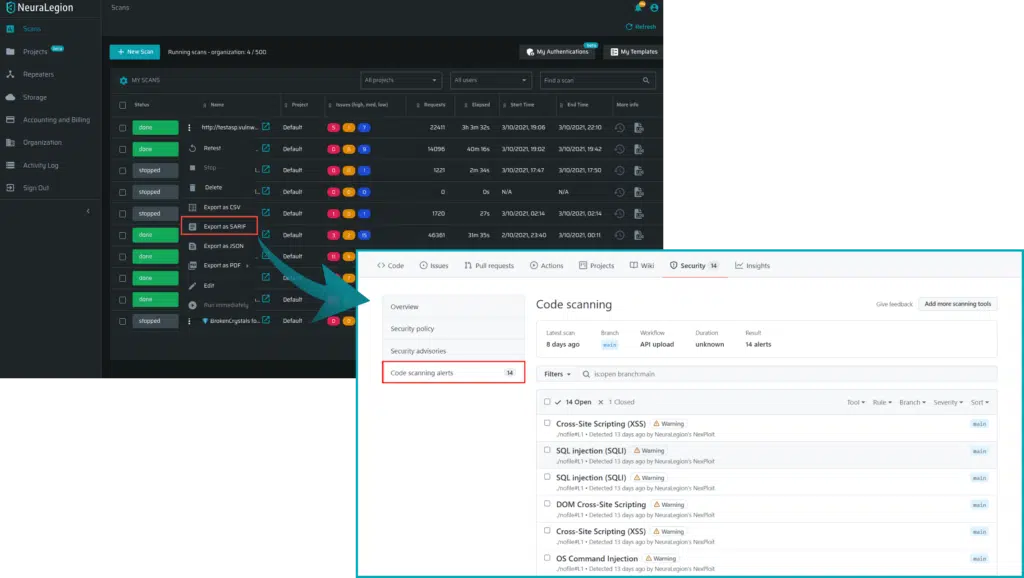Open Scans in the NeuraLegion sidebar
Viewport: 1024px width, 578px height.
coord(31,29)
